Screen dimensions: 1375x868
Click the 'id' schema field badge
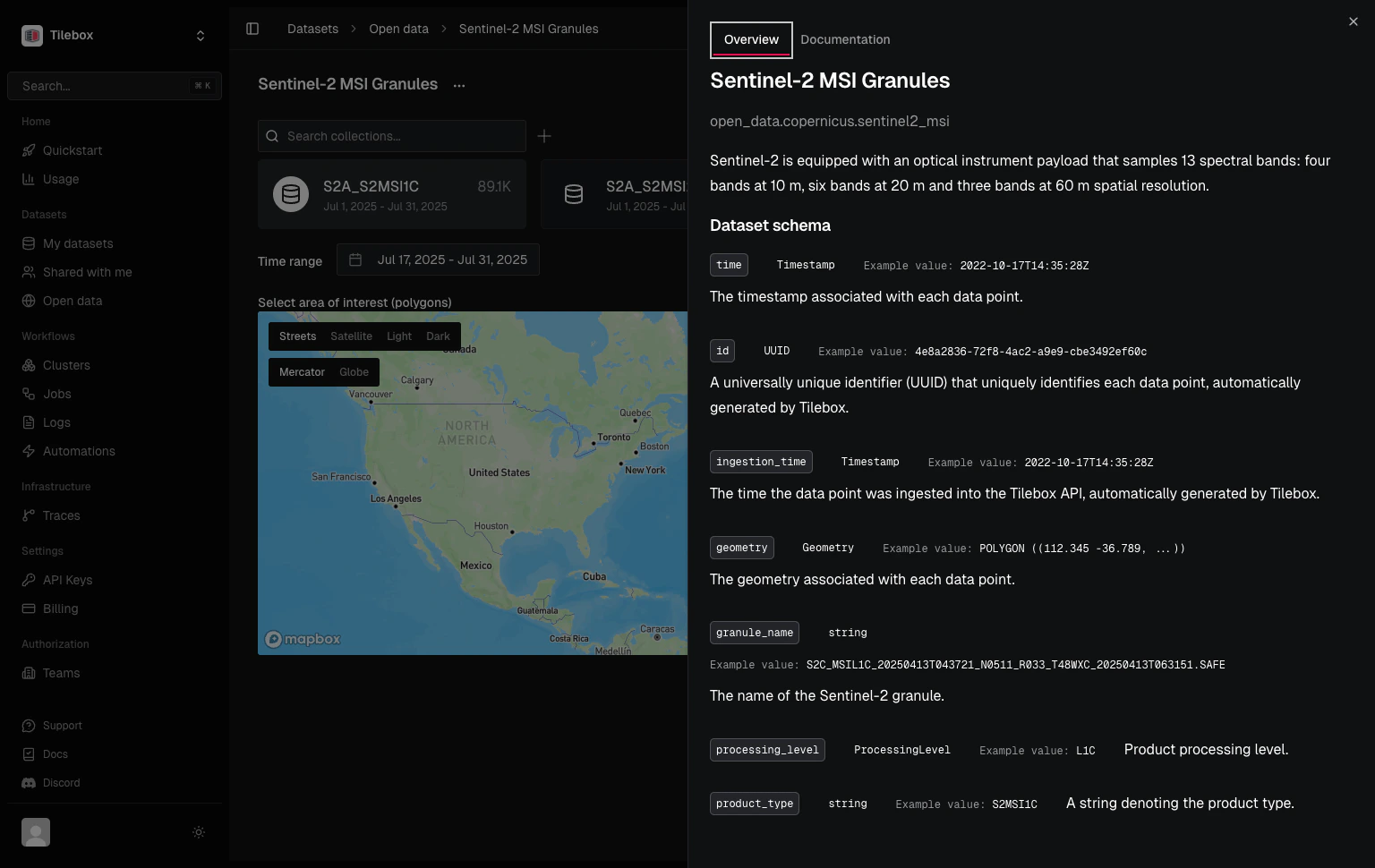(722, 351)
